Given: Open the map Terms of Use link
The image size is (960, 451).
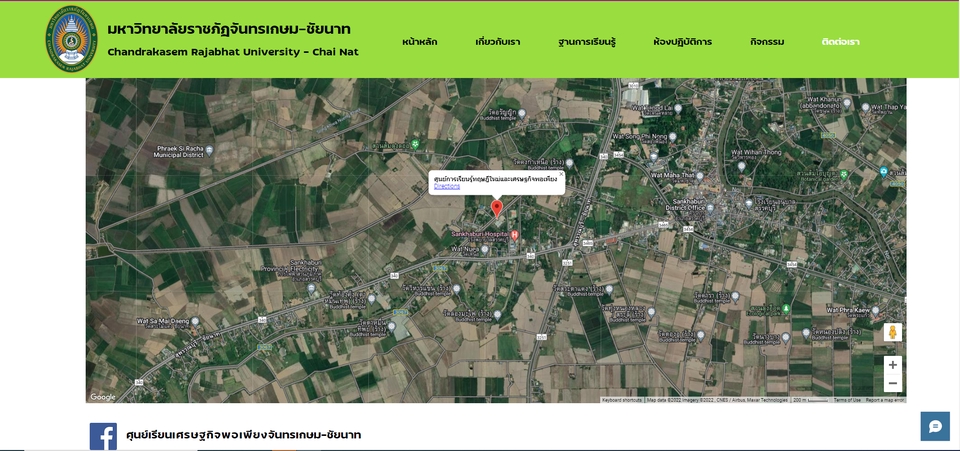Looking at the screenshot, I should (x=847, y=400).
